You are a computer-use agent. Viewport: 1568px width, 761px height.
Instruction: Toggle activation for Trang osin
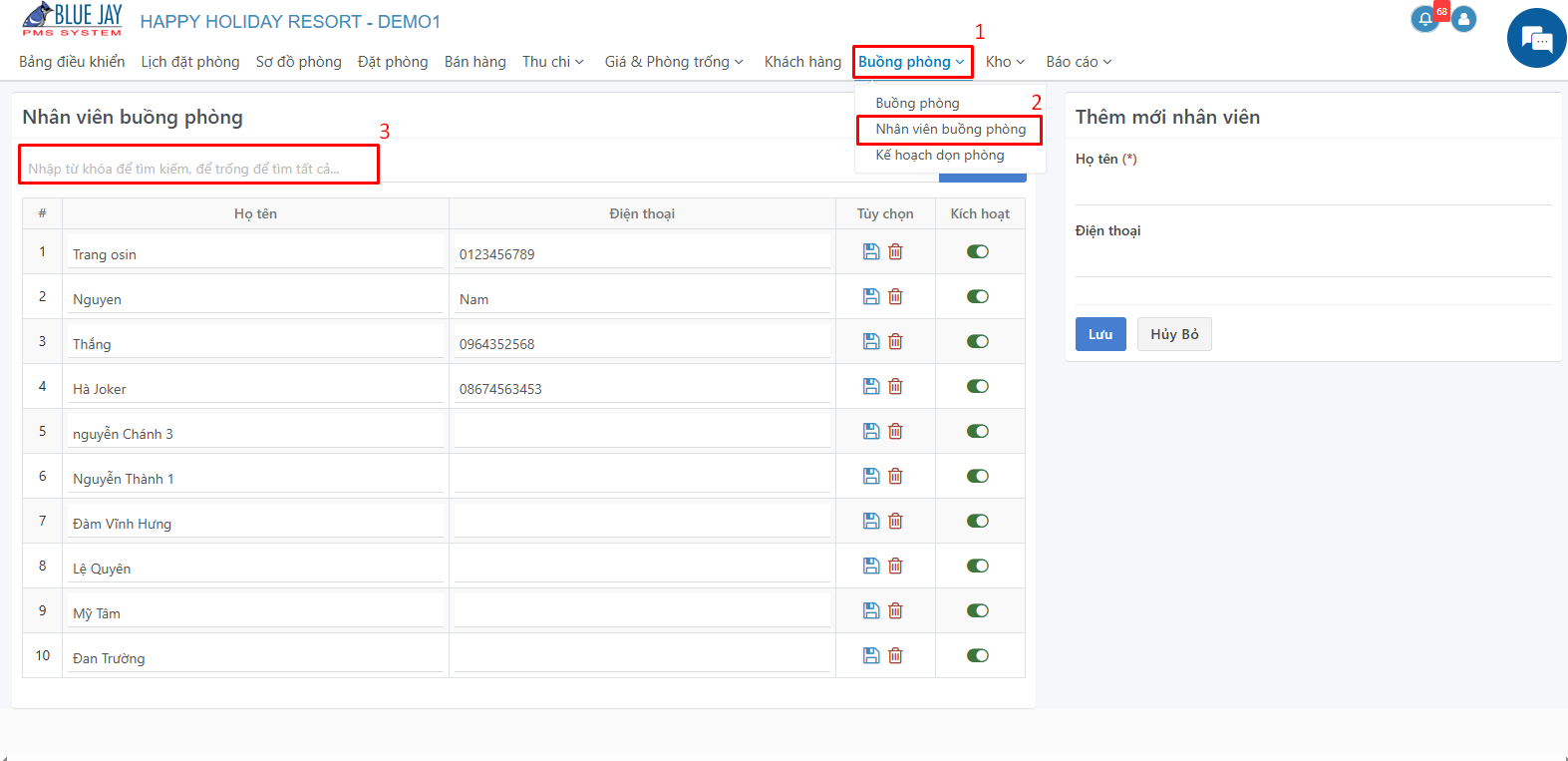click(x=978, y=251)
